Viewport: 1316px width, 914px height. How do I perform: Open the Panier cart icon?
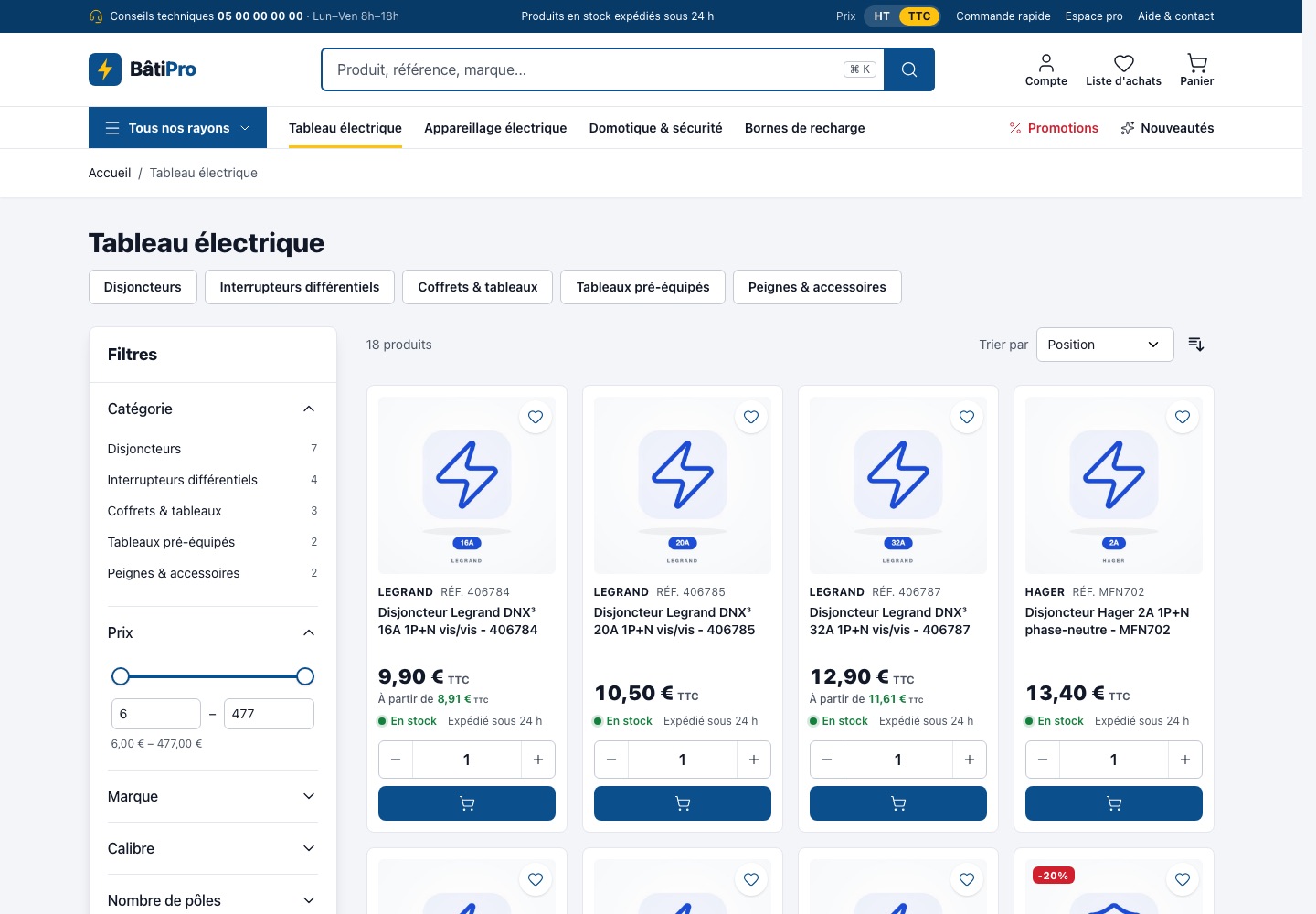click(1197, 69)
